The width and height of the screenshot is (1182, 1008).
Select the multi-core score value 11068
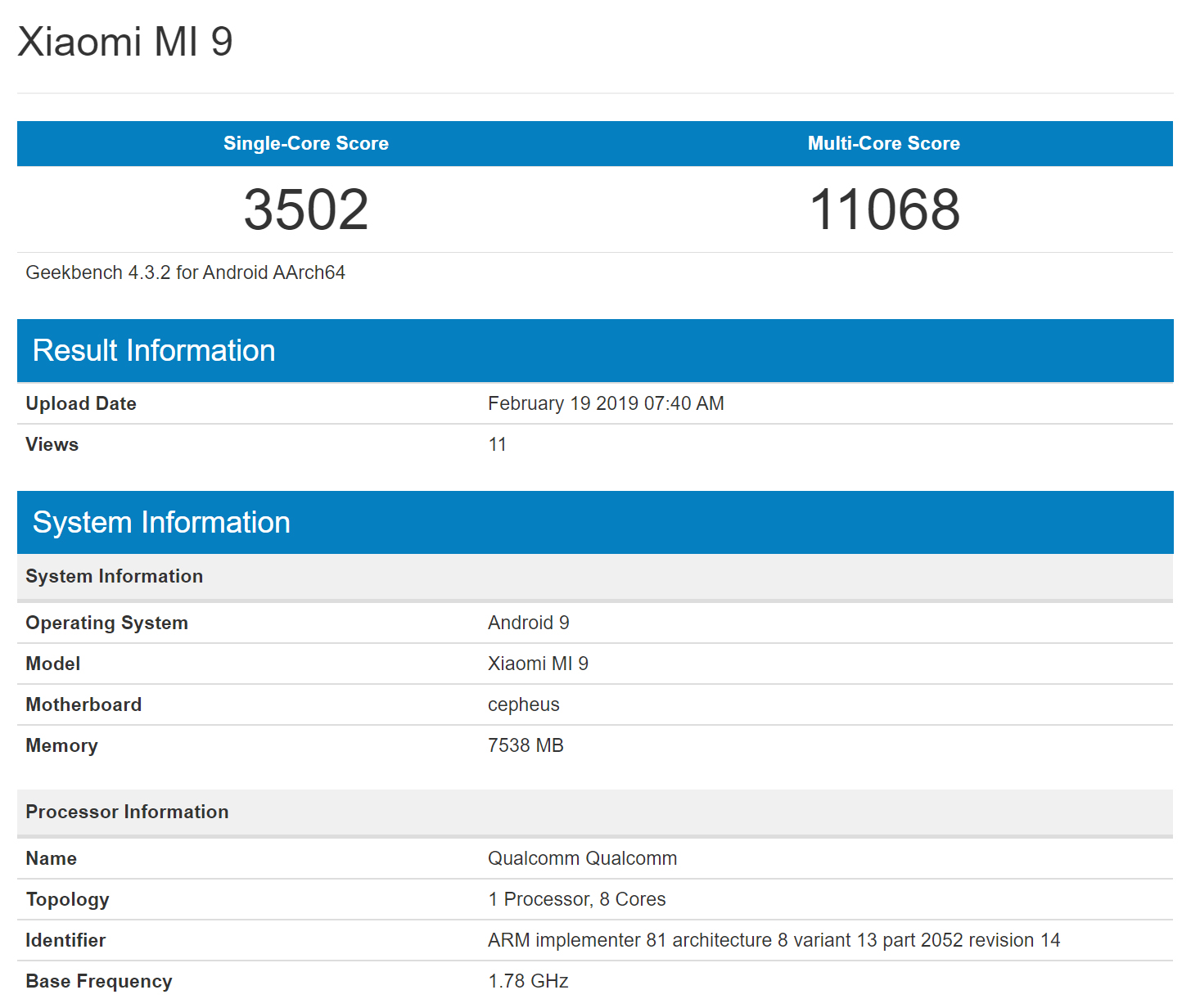tap(884, 209)
